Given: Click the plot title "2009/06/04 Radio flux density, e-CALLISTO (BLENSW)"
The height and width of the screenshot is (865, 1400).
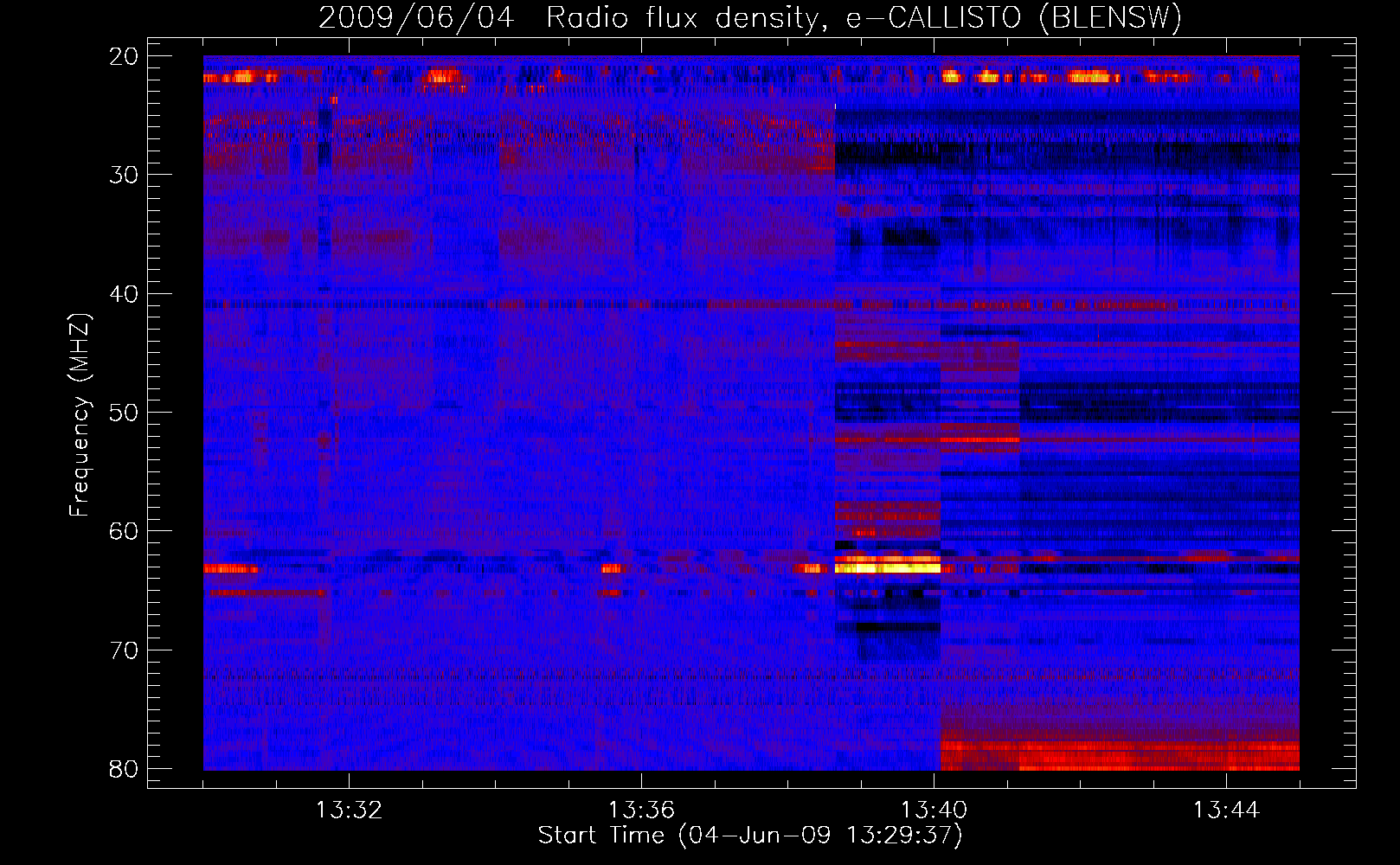Looking at the screenshot, I should point(750,17).
